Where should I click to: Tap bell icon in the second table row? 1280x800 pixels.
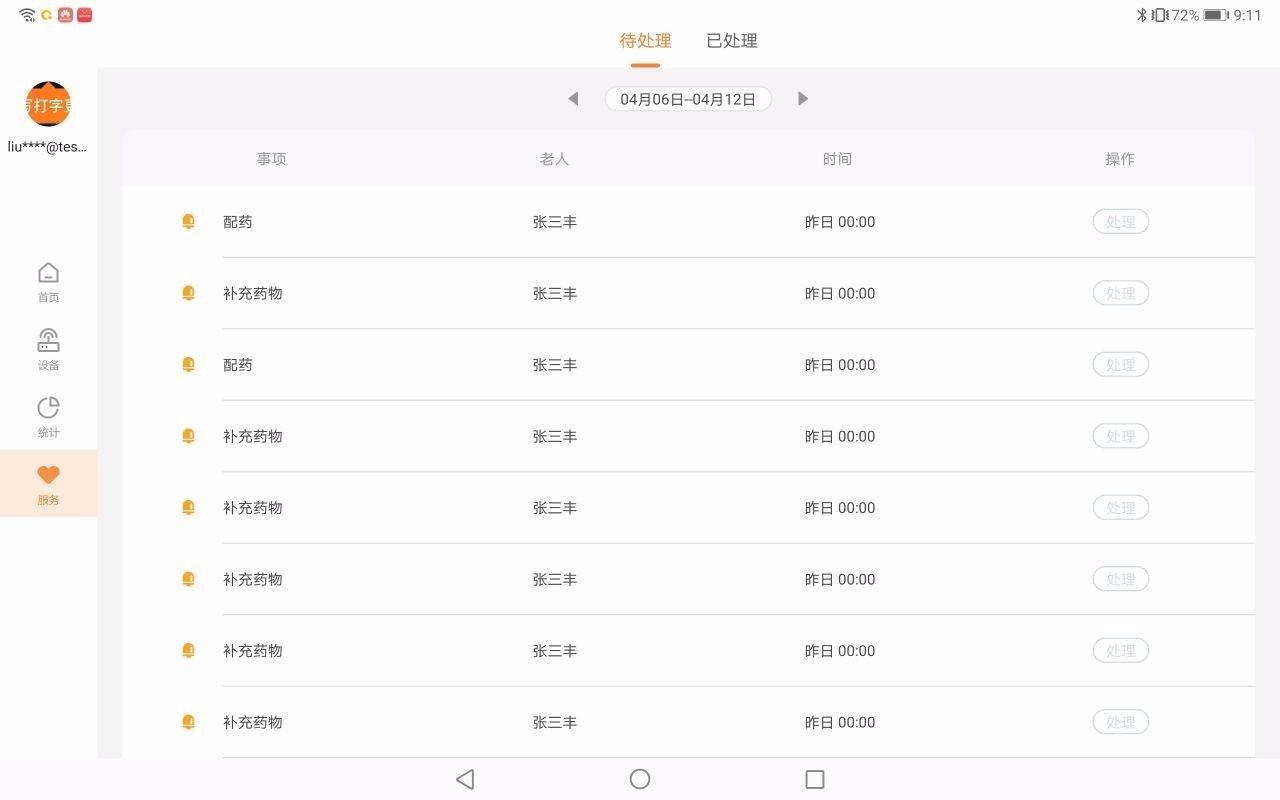pyautogui.click(x=188, y=293)
